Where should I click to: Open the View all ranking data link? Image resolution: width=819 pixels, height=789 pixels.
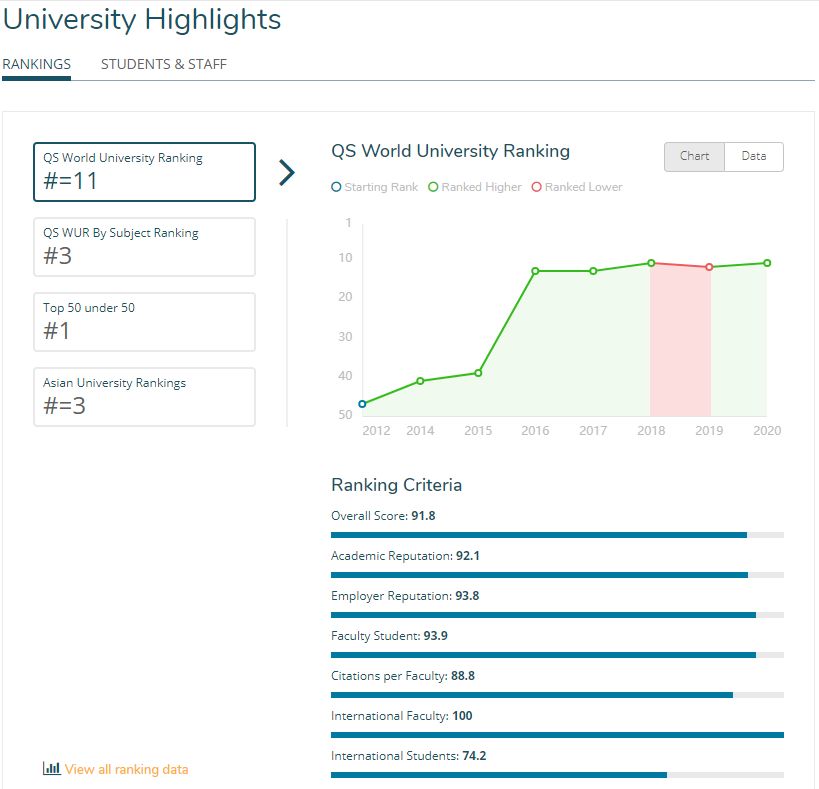[x=126, y=769]
